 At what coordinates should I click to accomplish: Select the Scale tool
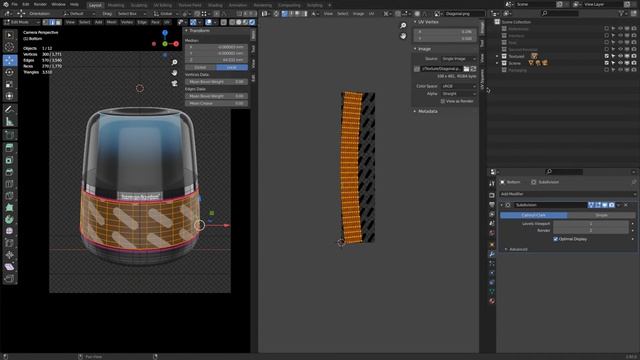coord(9,84)
